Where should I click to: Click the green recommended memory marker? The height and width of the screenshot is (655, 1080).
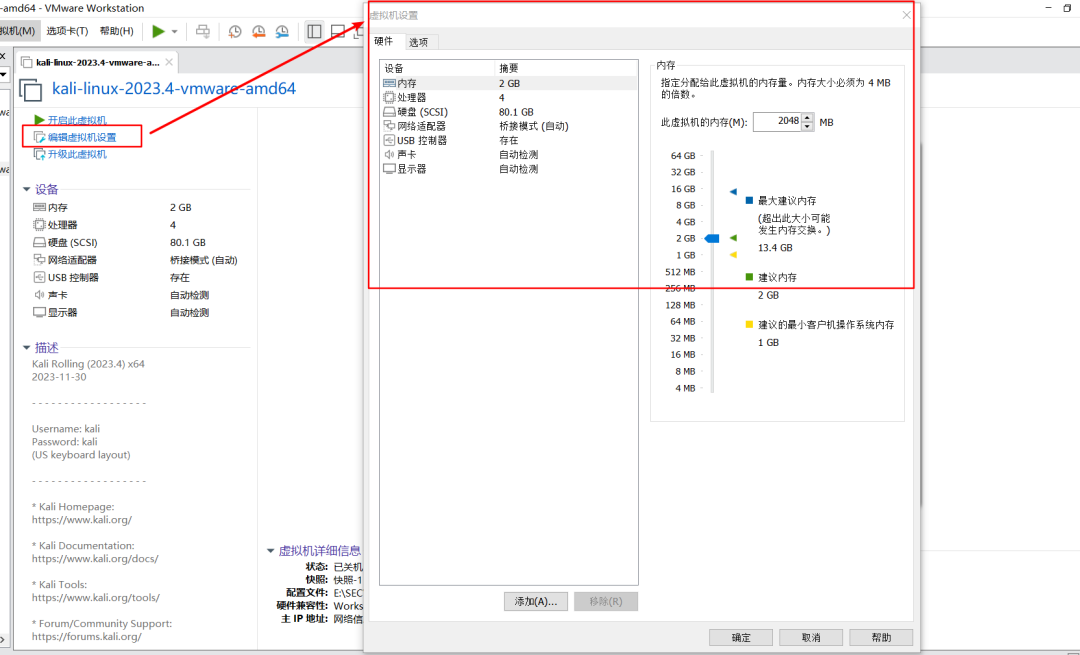coord(733,238)
